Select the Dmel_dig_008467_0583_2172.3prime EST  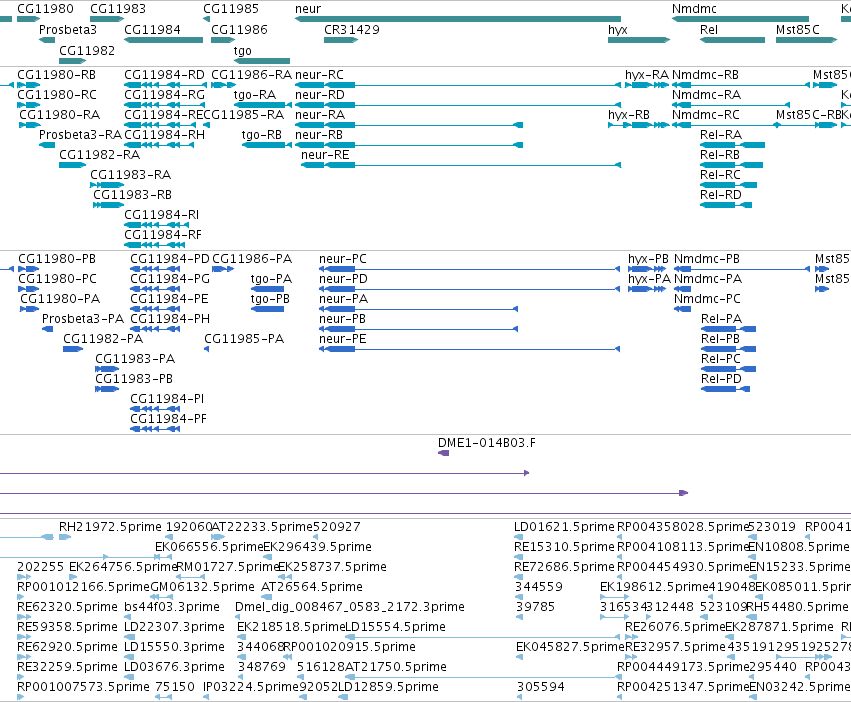pyautogui.click(x=239, y=617)
